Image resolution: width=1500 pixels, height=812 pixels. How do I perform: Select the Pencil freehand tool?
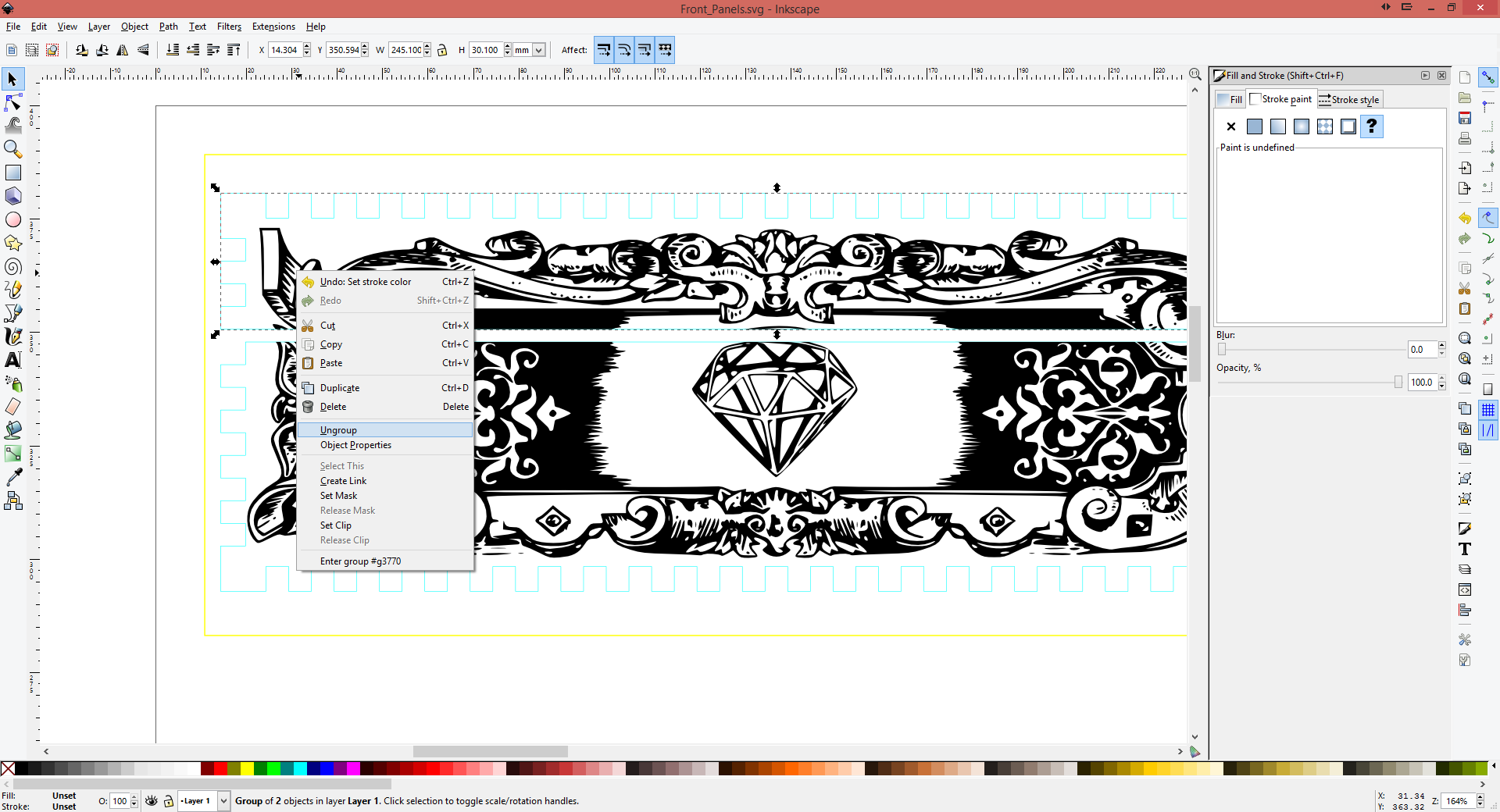pos(12,290)
